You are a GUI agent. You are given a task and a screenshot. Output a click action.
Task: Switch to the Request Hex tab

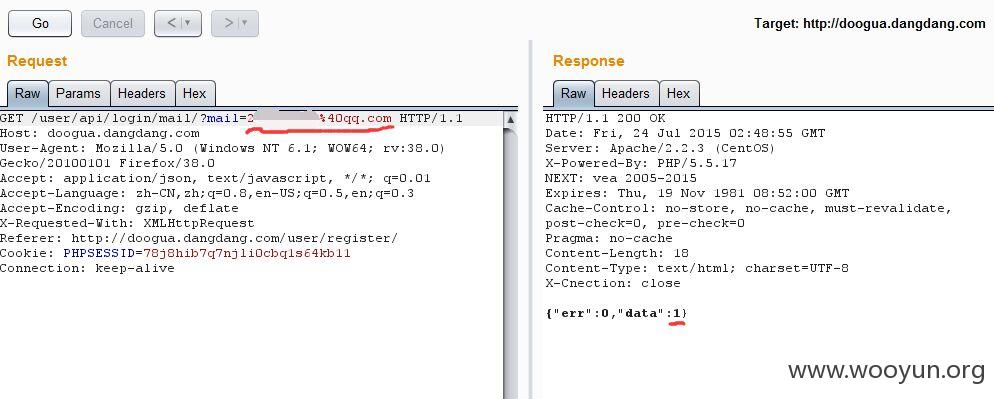click(x=195, y=93)
